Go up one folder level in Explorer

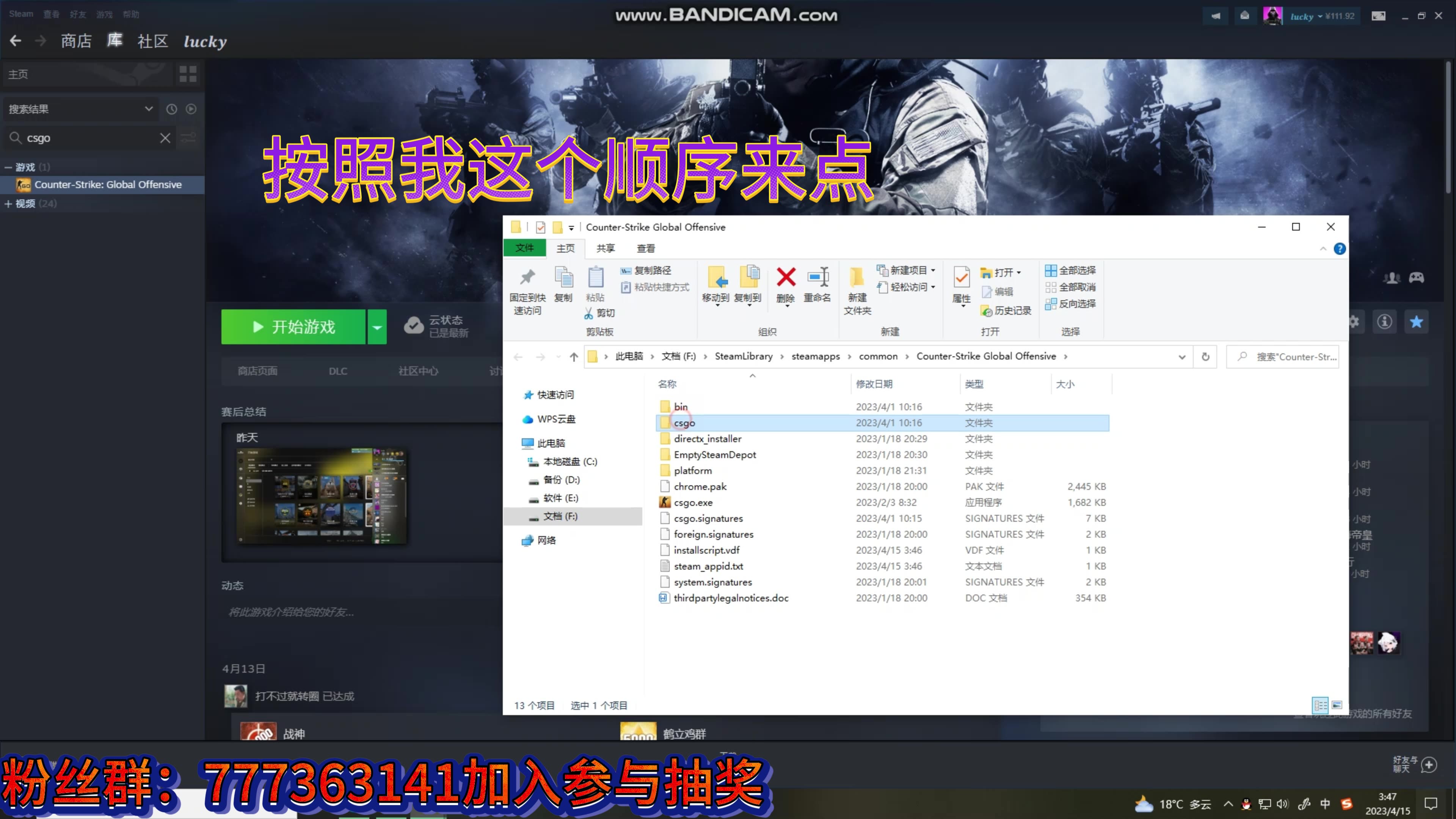[x=574, y=357]
